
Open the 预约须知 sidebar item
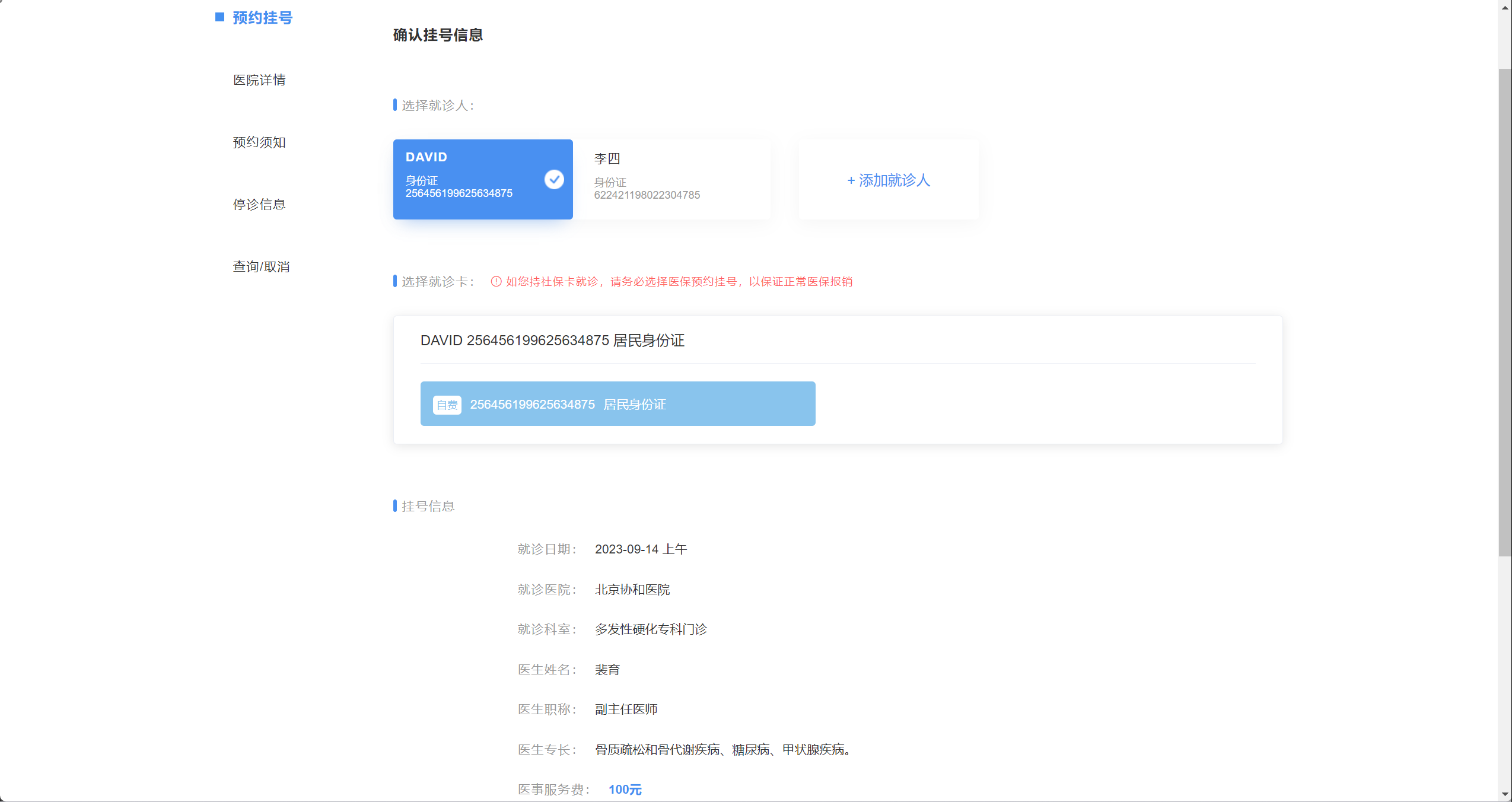(259, 142)
